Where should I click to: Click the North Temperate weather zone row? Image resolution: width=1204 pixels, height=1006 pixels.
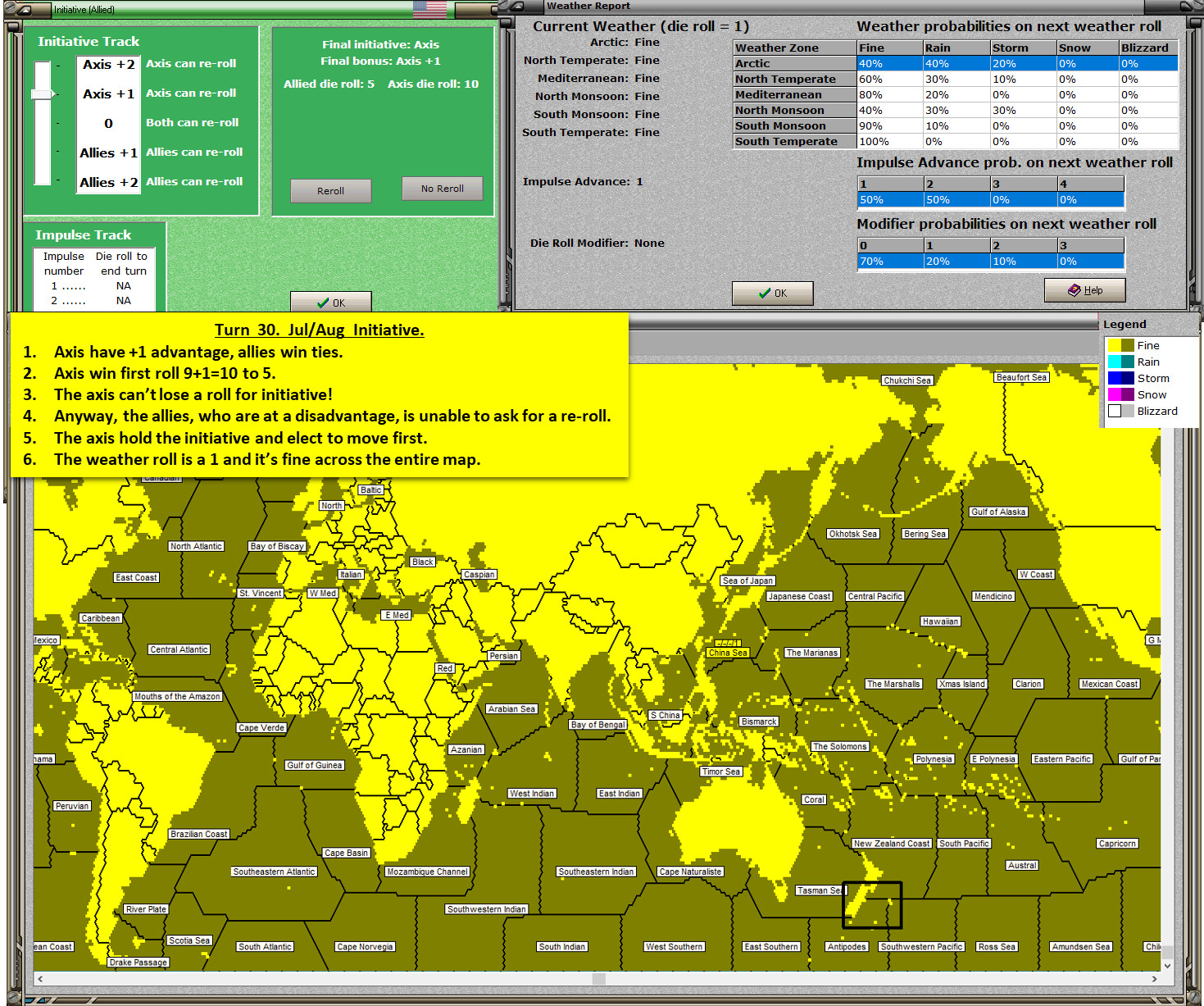956,80
